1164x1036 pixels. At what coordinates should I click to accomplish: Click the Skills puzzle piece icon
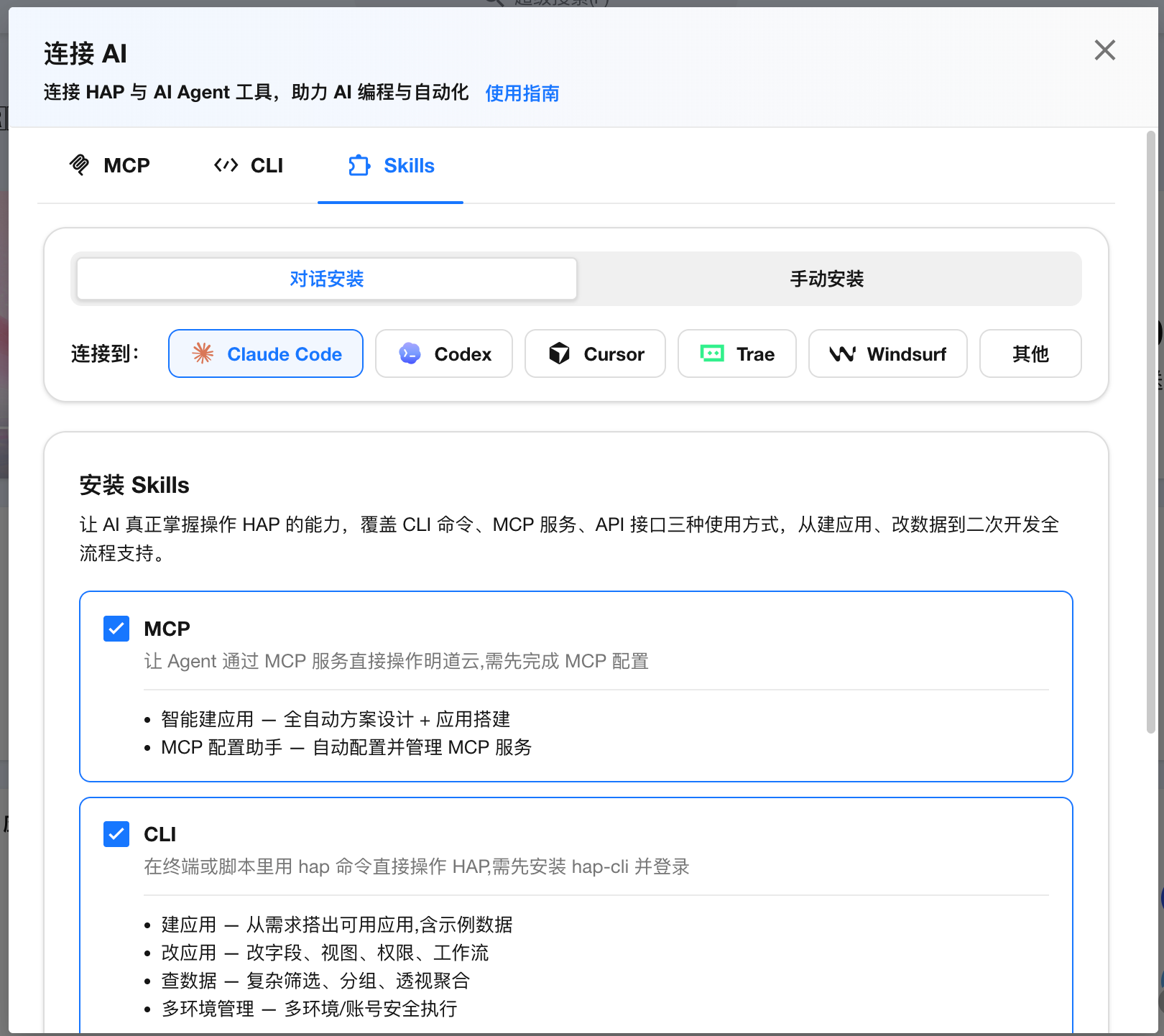(x=359, y=166)
